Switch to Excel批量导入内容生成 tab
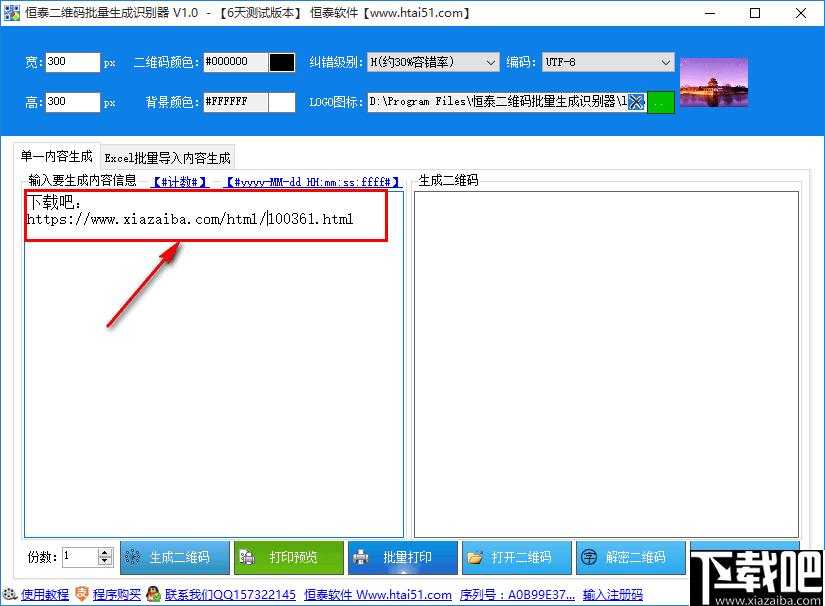The width and height of the screenshot is (825, 606). point(167,158)
